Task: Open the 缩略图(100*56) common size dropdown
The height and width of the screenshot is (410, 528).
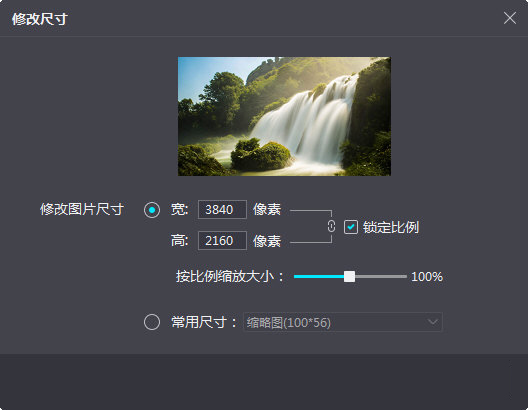Action: [x=342, y=322]
